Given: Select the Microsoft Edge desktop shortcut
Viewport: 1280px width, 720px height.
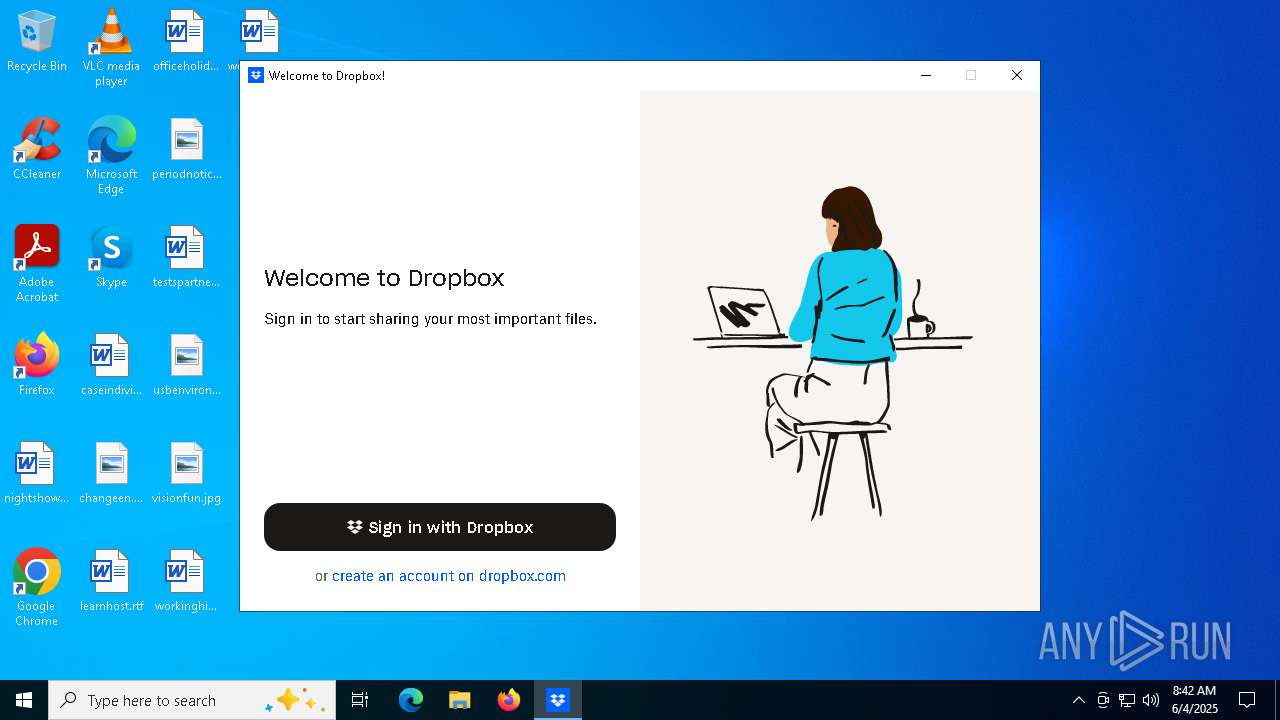Looking at the screenshot, I should coord(111,155).
